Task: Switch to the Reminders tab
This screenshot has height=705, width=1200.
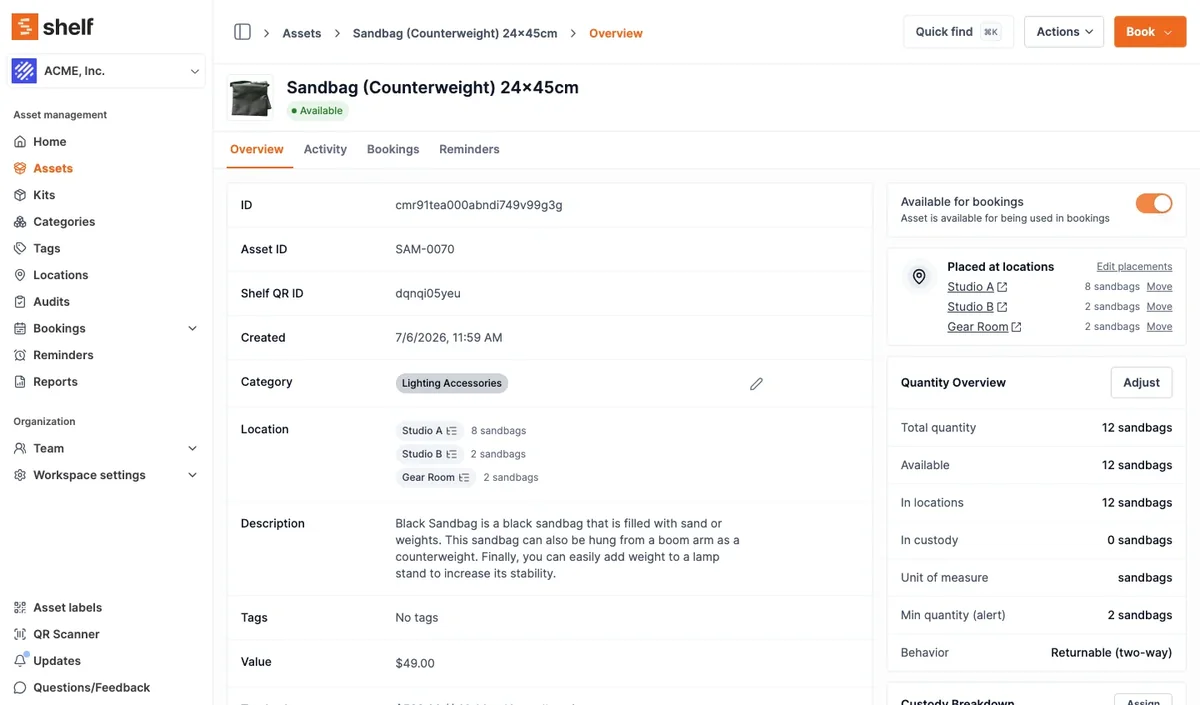Action: point(469,149)
